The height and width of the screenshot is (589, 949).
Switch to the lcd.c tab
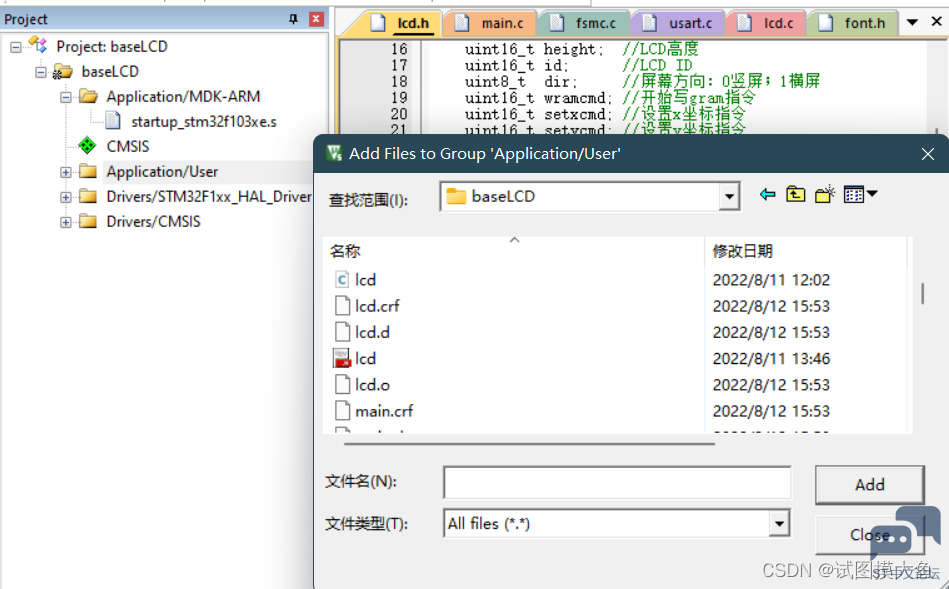(x=767, y=23)
